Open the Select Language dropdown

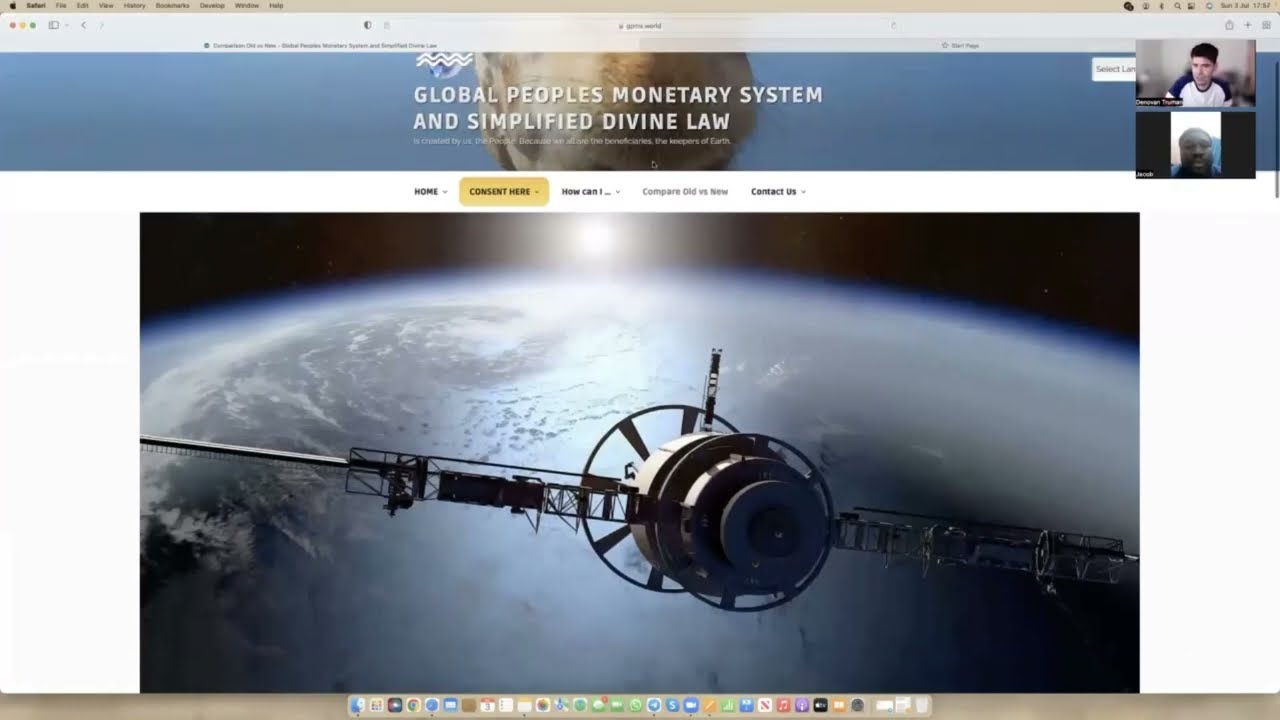point(1114,69)
